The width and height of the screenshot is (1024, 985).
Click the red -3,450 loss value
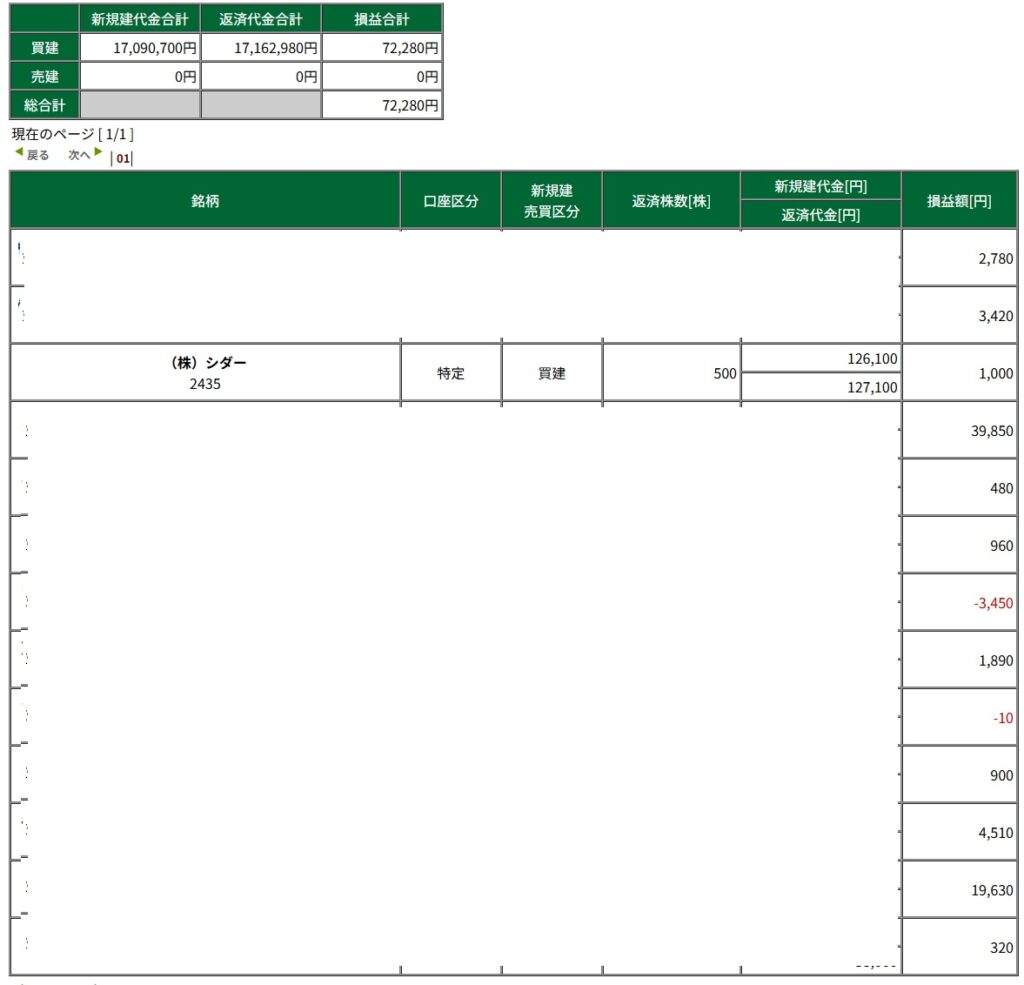(x=993, y=603)
